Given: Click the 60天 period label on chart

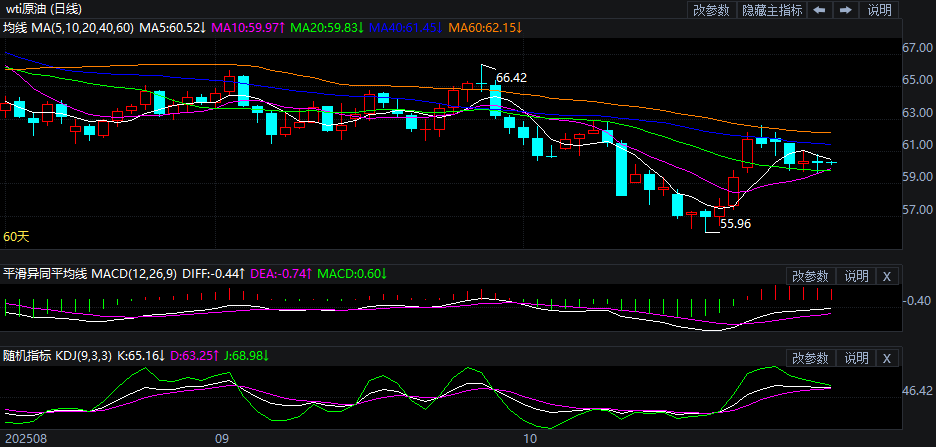Looking at the screenshot, I should coord(16,237).
